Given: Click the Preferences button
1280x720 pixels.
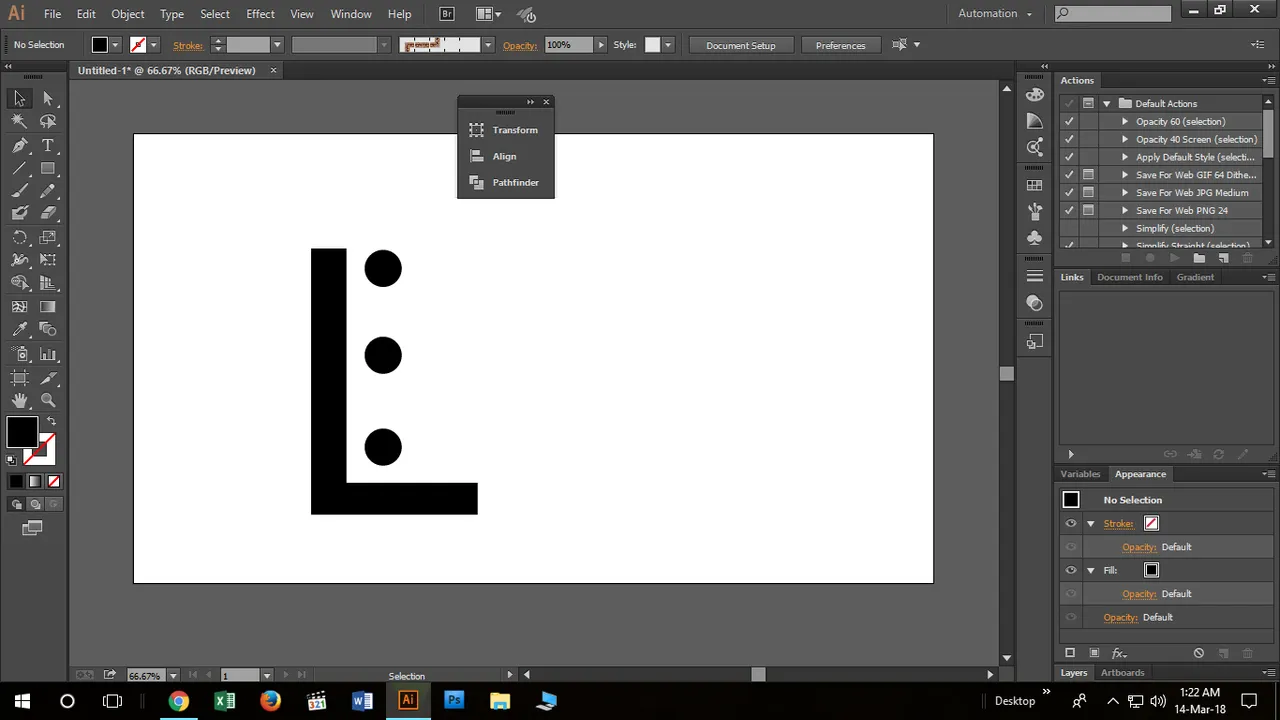Looking at the screenshot, I should click(x=840, y=45).
